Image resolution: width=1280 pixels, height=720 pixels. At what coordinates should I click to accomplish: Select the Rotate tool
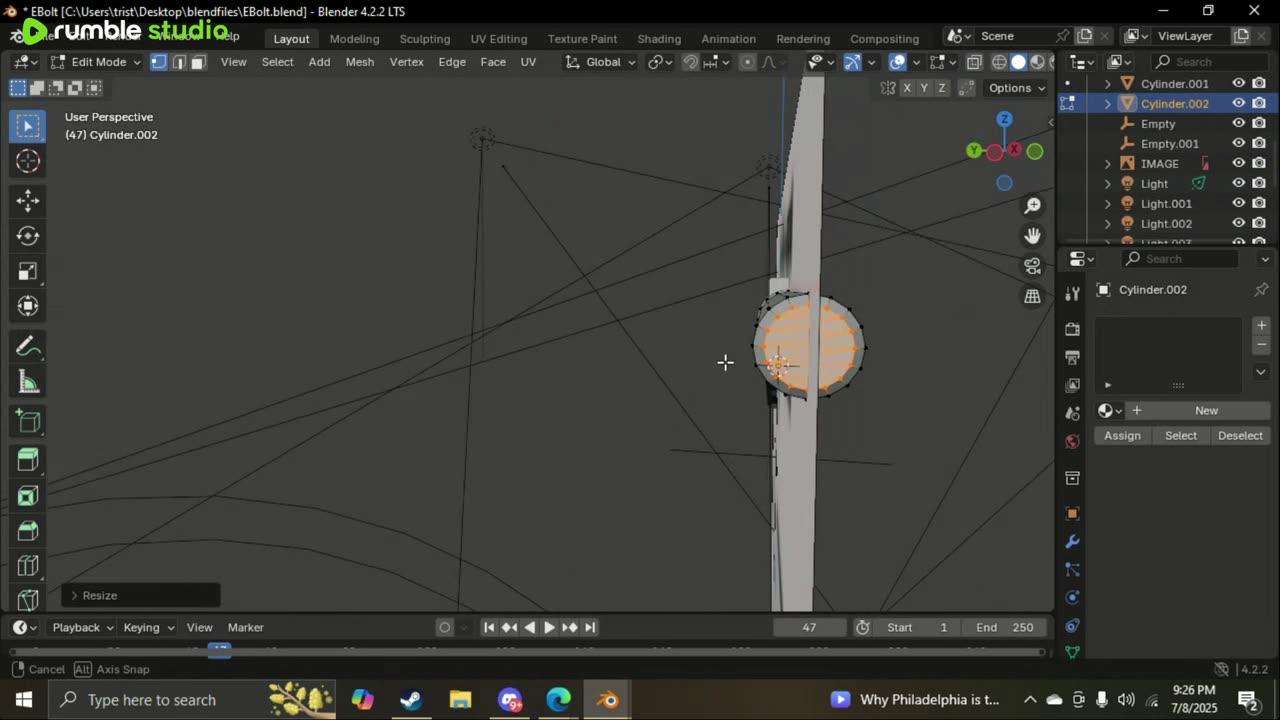[x=28, y=236]
